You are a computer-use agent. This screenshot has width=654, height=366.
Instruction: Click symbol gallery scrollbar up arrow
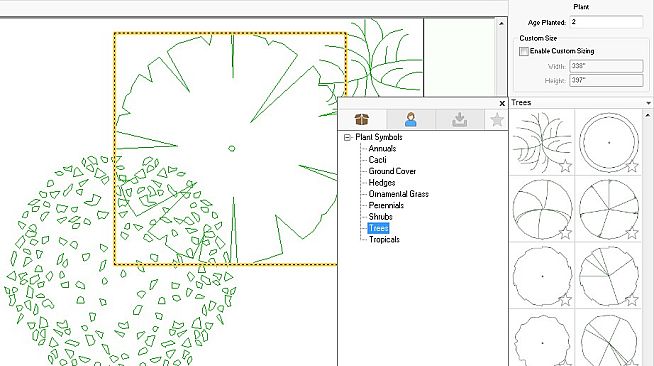[648, 115]
